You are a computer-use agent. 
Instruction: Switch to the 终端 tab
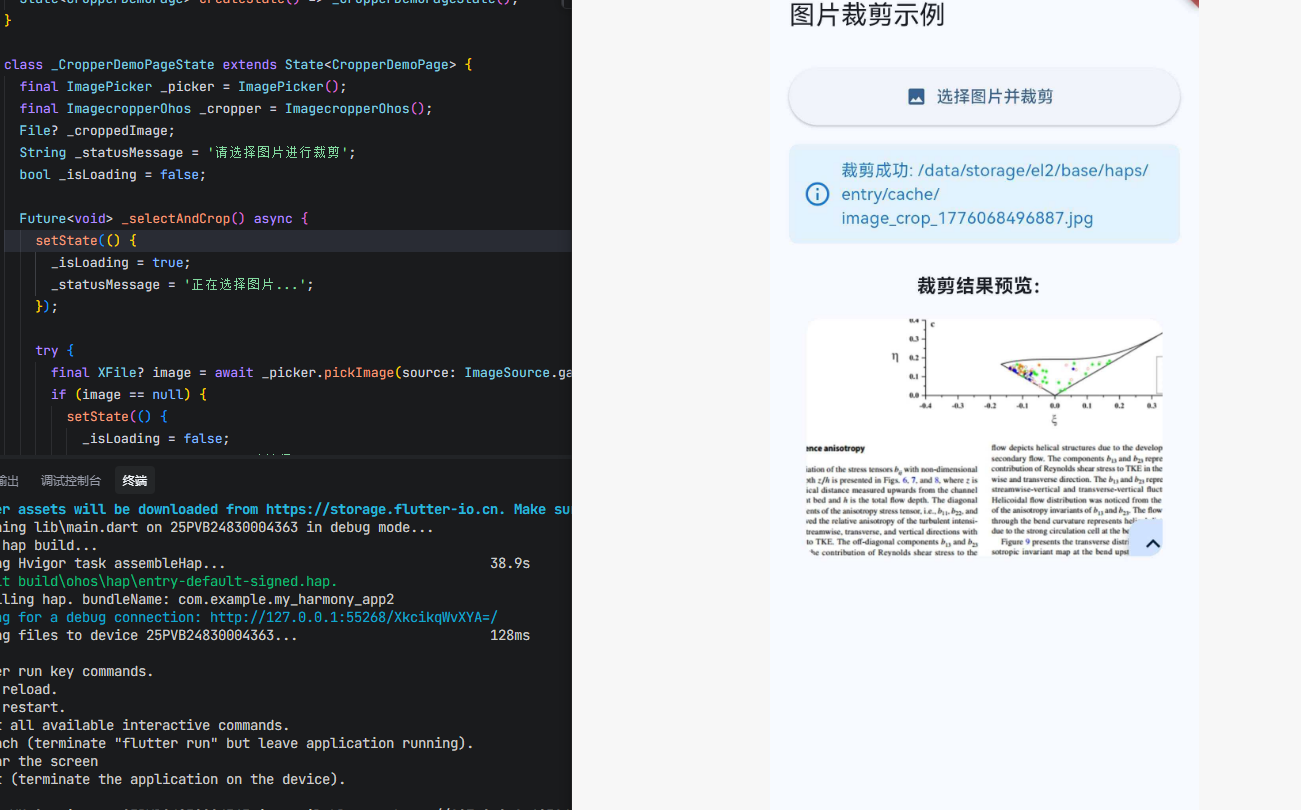[x=134, y=481]
